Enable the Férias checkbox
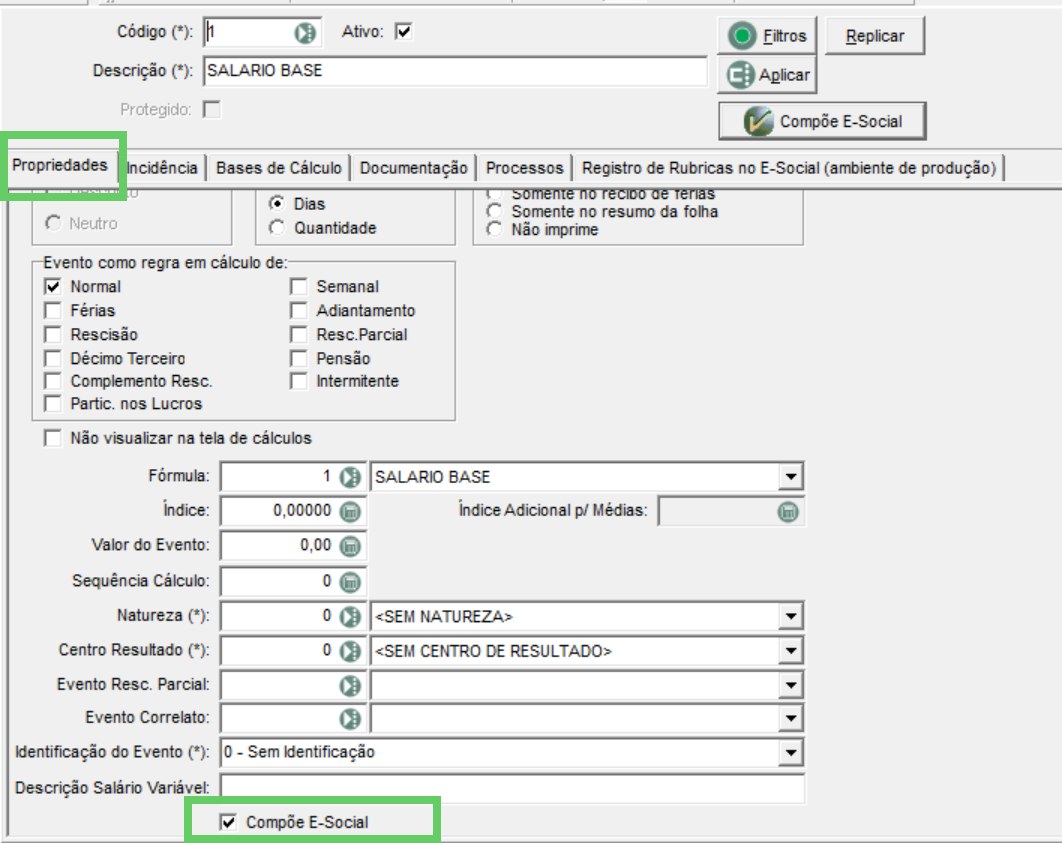The width and height of the screenshot is (1062, 843). pyautogui.click(x=53, y=311)
